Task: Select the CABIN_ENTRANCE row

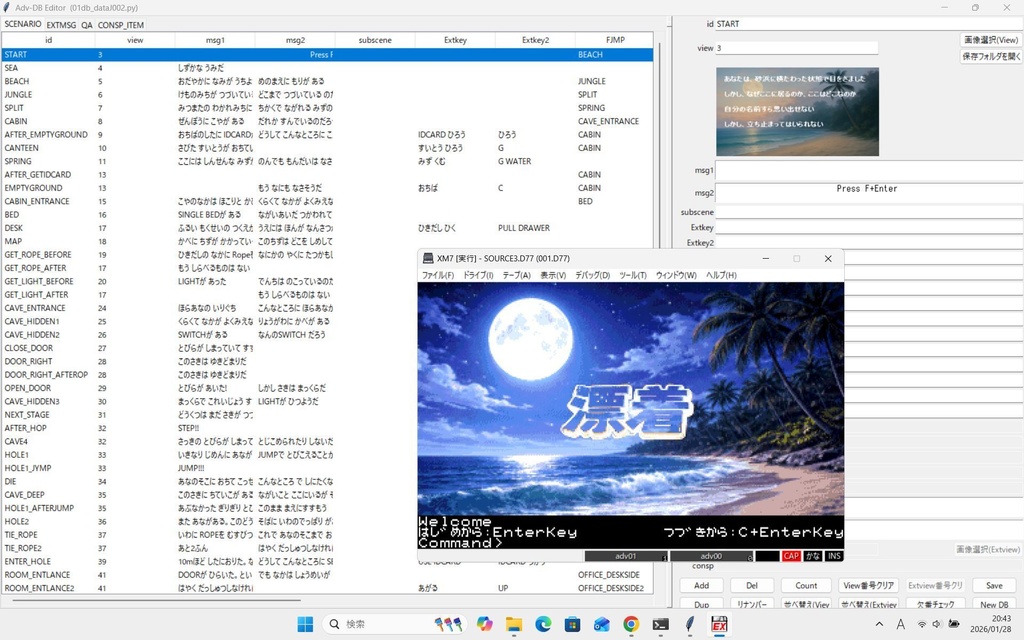Action: tap(327, 201)
